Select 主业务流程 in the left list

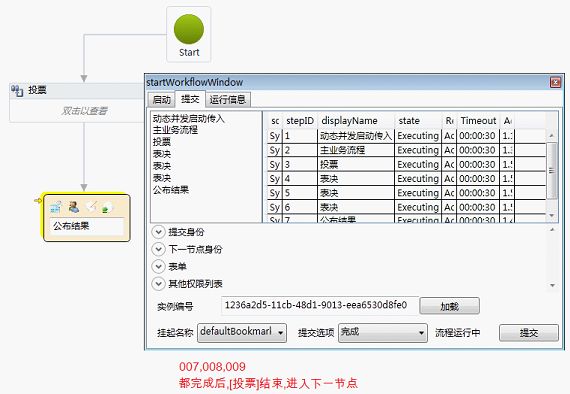coord(175,130)
